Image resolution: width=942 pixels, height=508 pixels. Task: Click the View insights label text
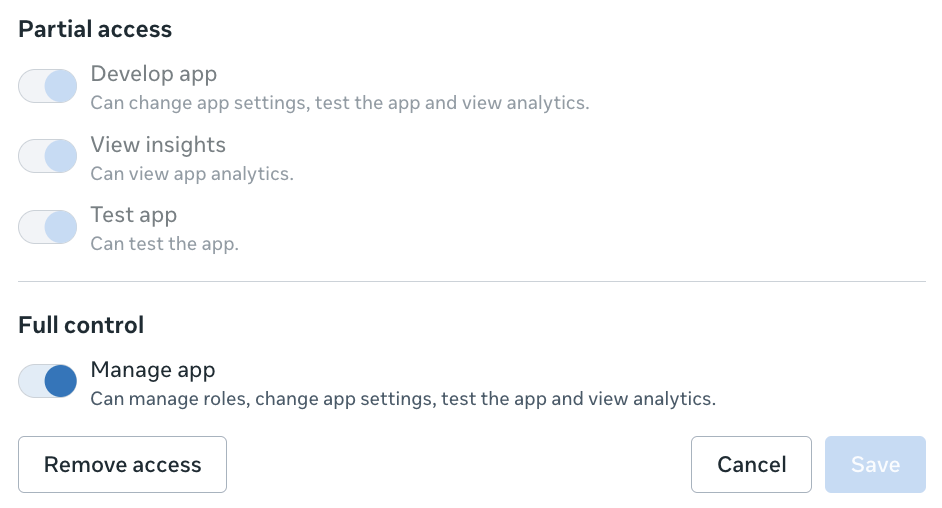(x=158, y=144)
